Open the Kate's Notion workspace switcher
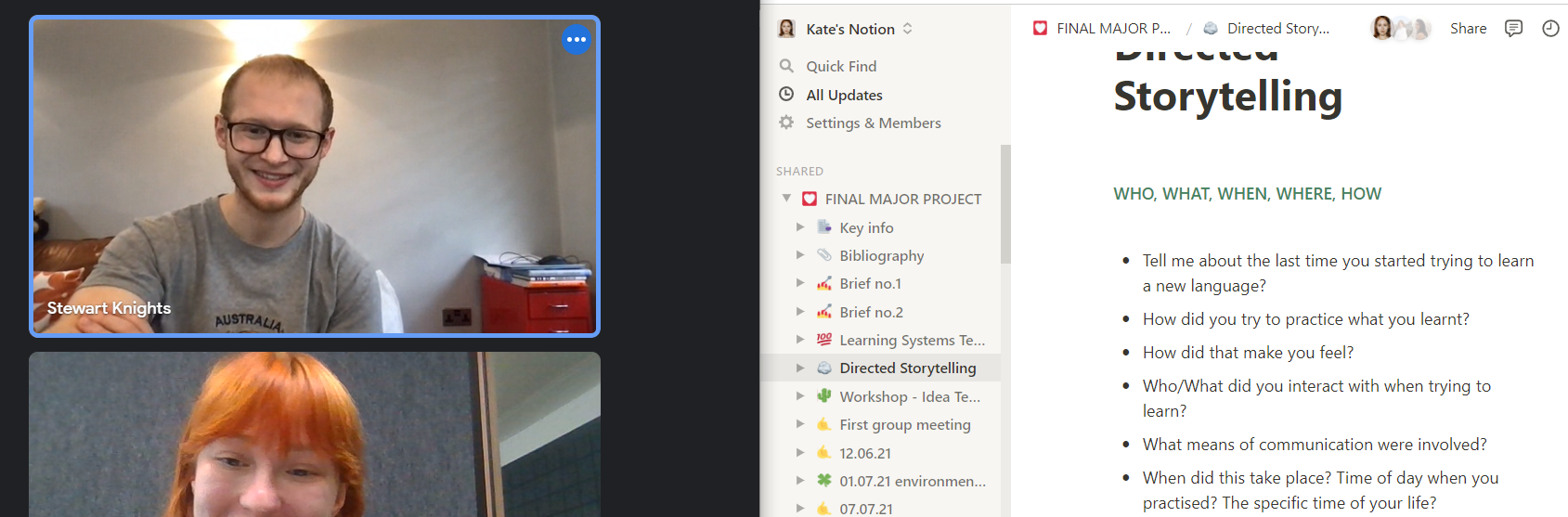1568x517 pixels. (846, 29)
